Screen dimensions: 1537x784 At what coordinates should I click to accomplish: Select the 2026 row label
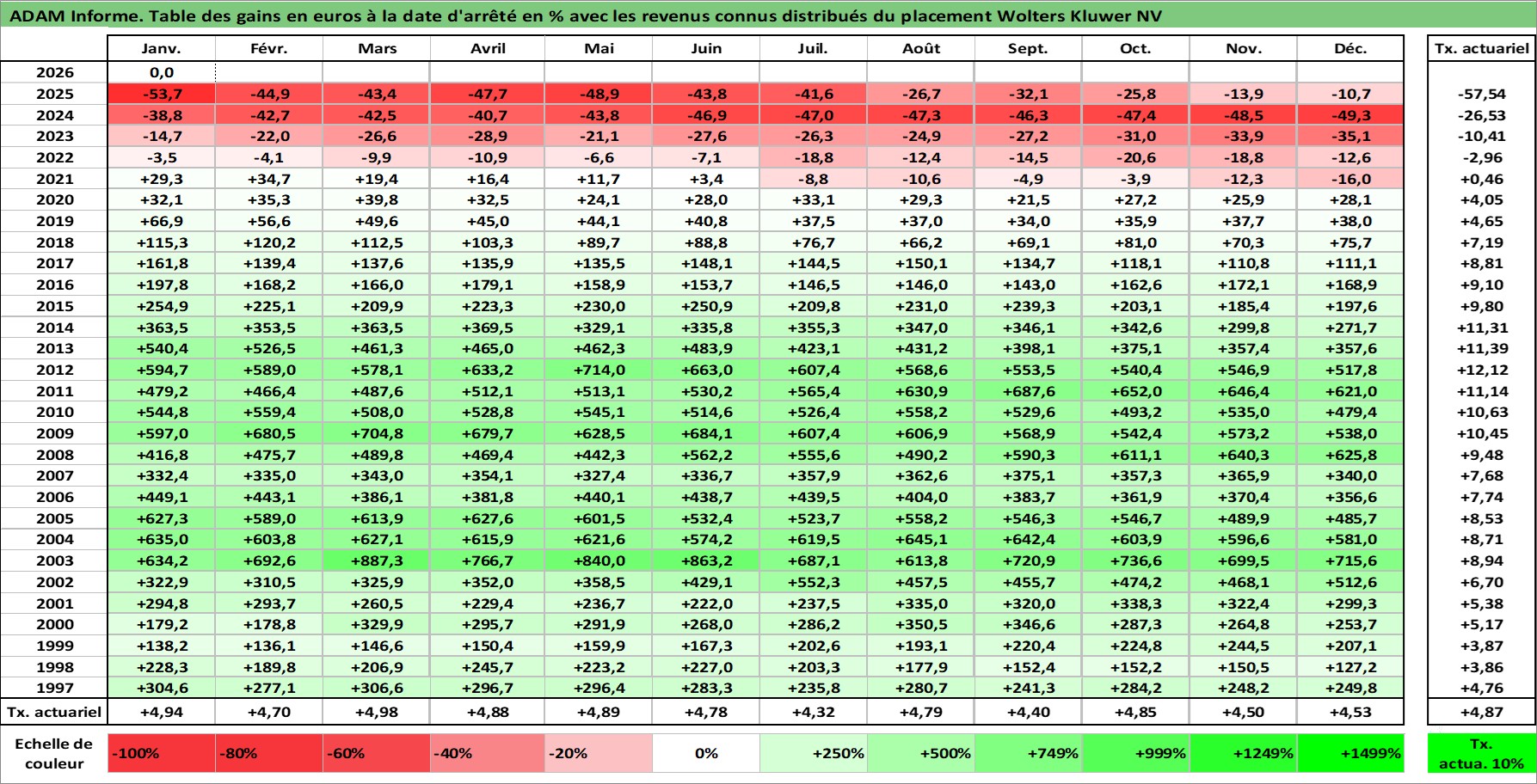click(x=55, y=73)
